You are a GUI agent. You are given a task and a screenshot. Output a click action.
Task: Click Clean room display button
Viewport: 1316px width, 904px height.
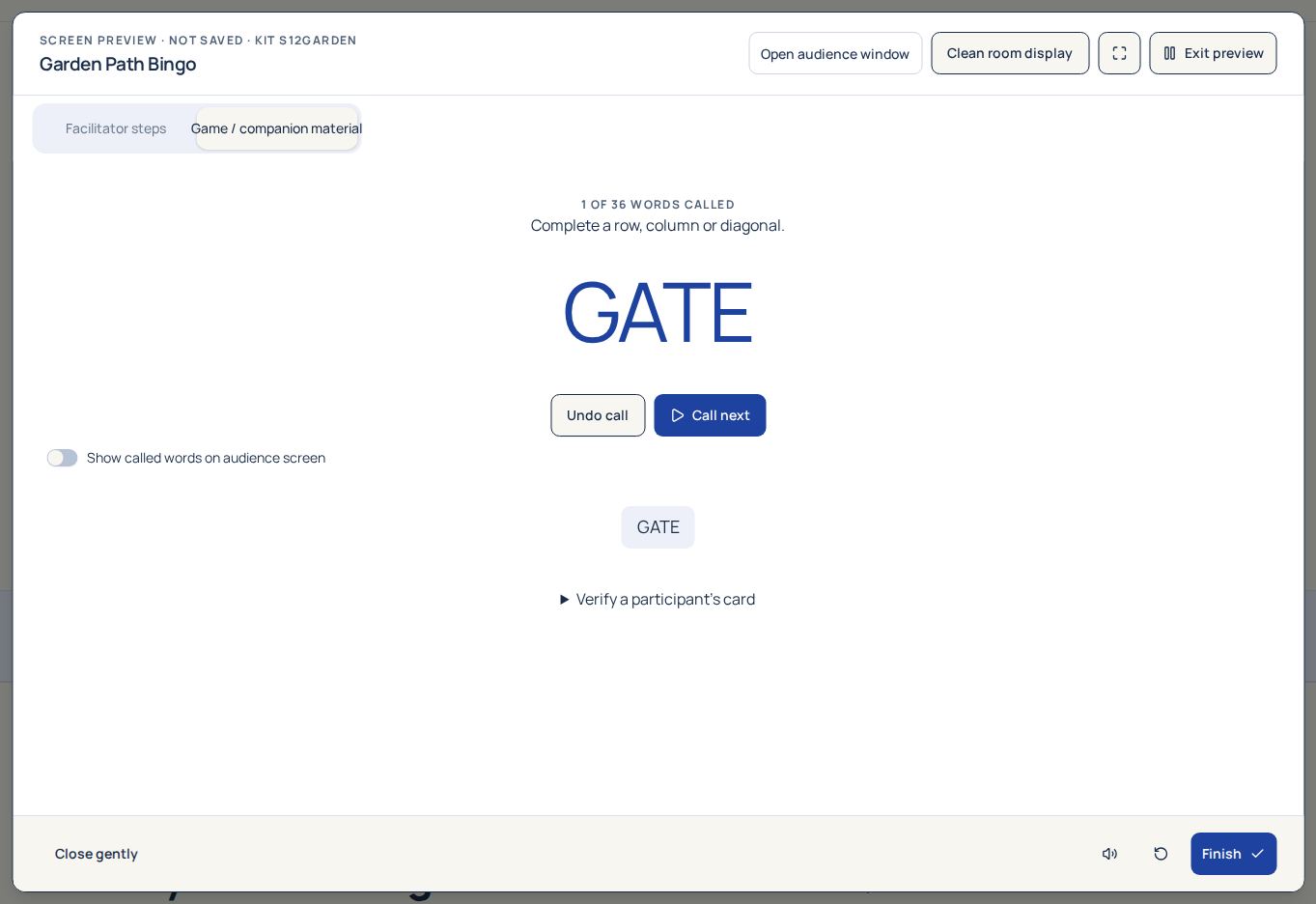click(1010, 53)
